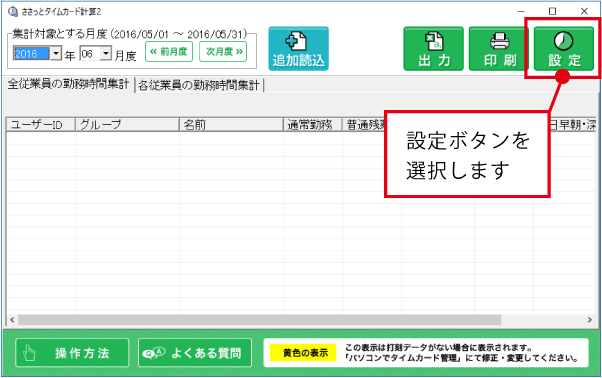Click the 追加読込 add-import icon button
Viewport: 602px width, 378px height.
click(x=298, y=49)
